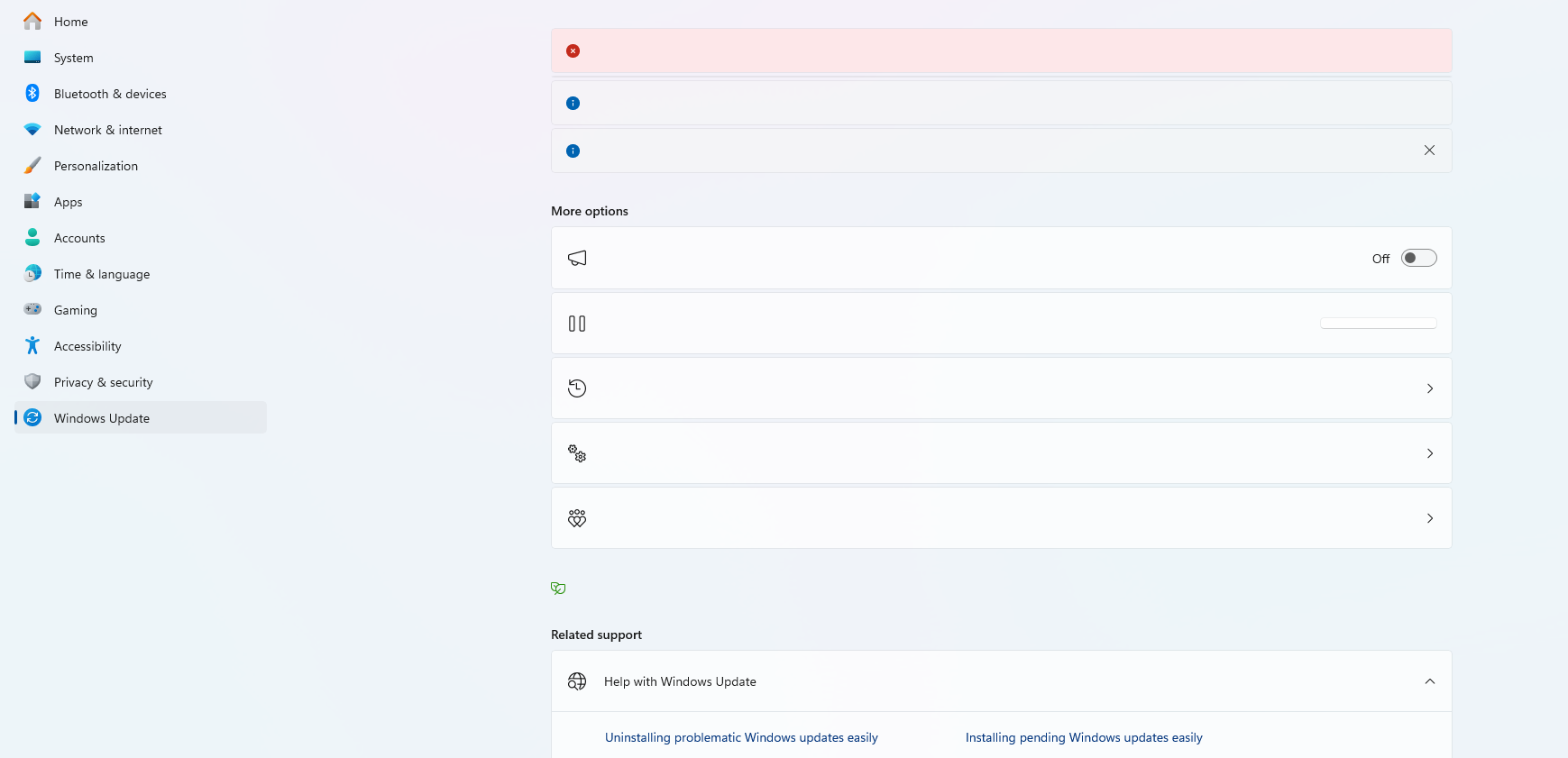Click the Related support heading
Screen dimensions: 1568x758
tap(596, 635)
